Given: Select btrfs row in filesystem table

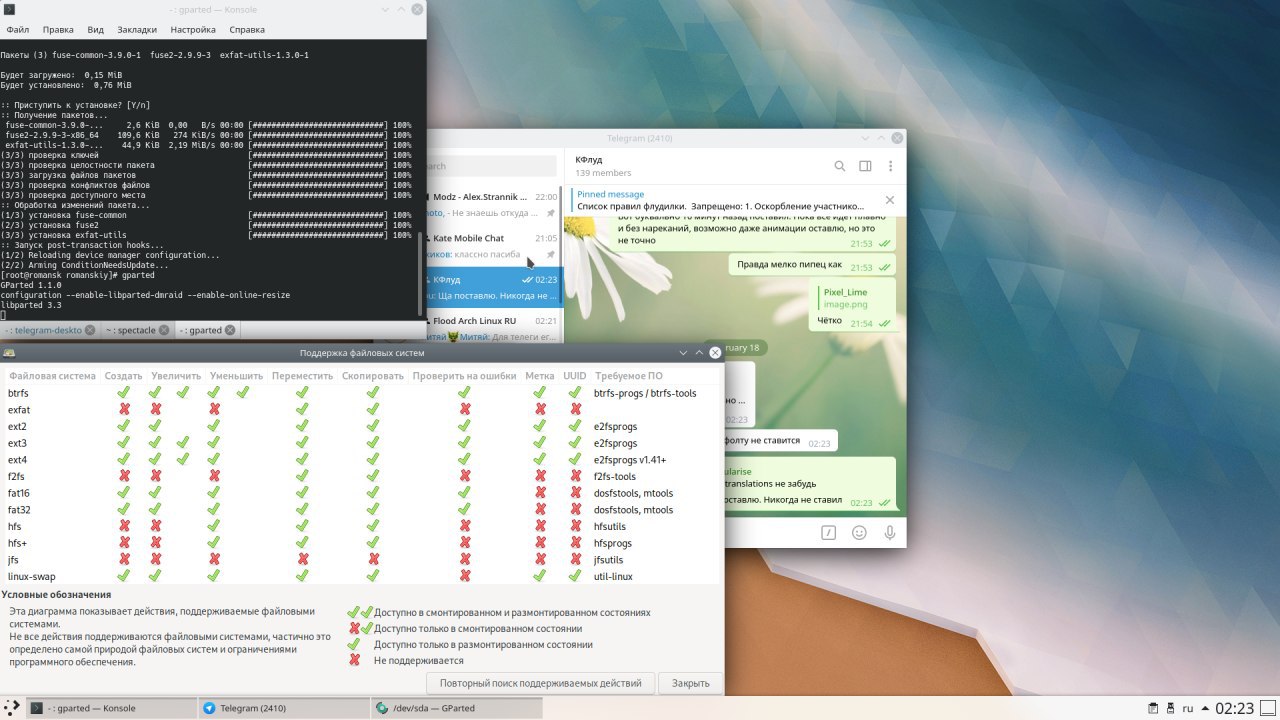Looking at the screenshot, I should [x=360, y=393].
